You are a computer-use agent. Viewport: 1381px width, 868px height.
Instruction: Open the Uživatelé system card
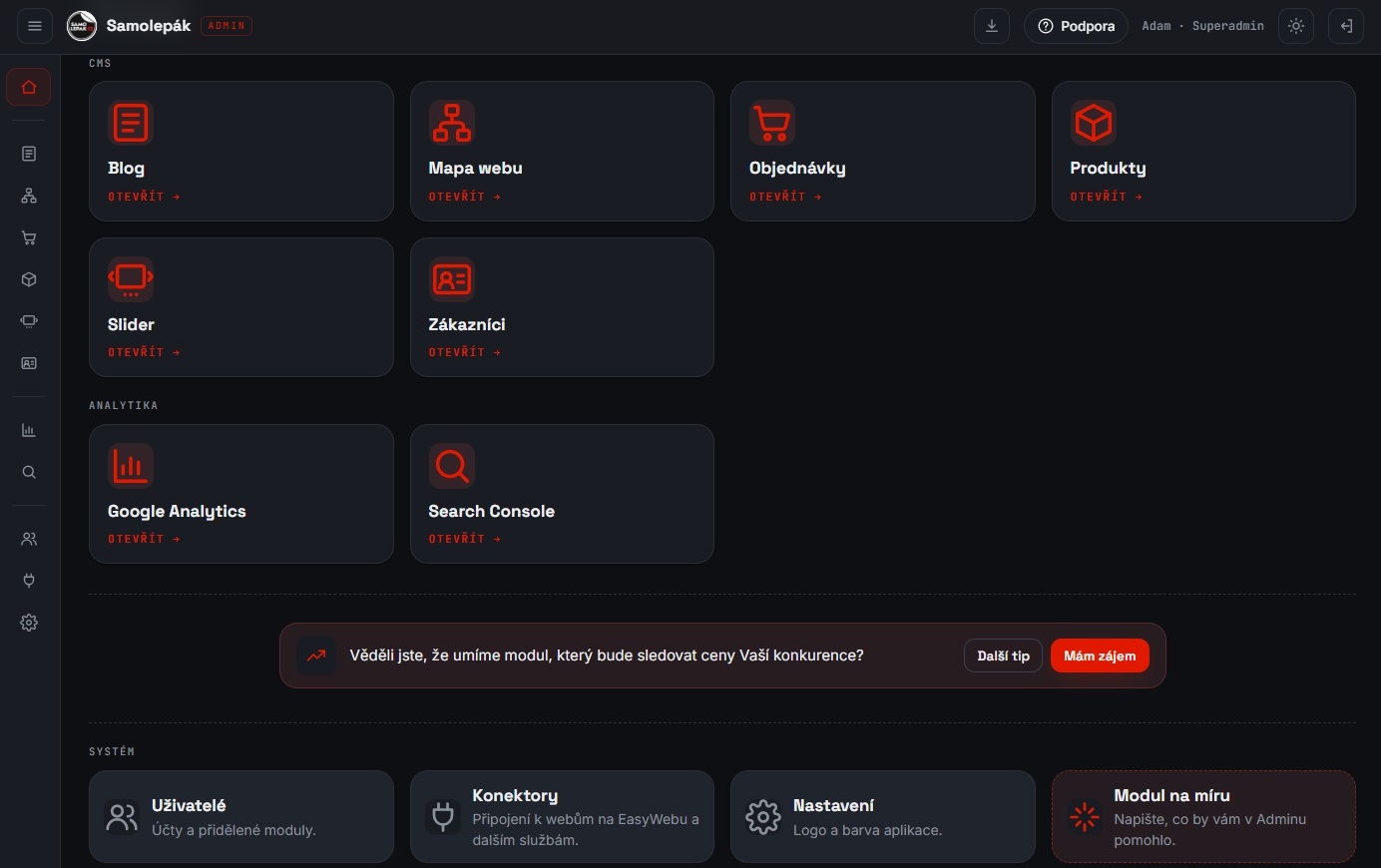coord(241,817)
